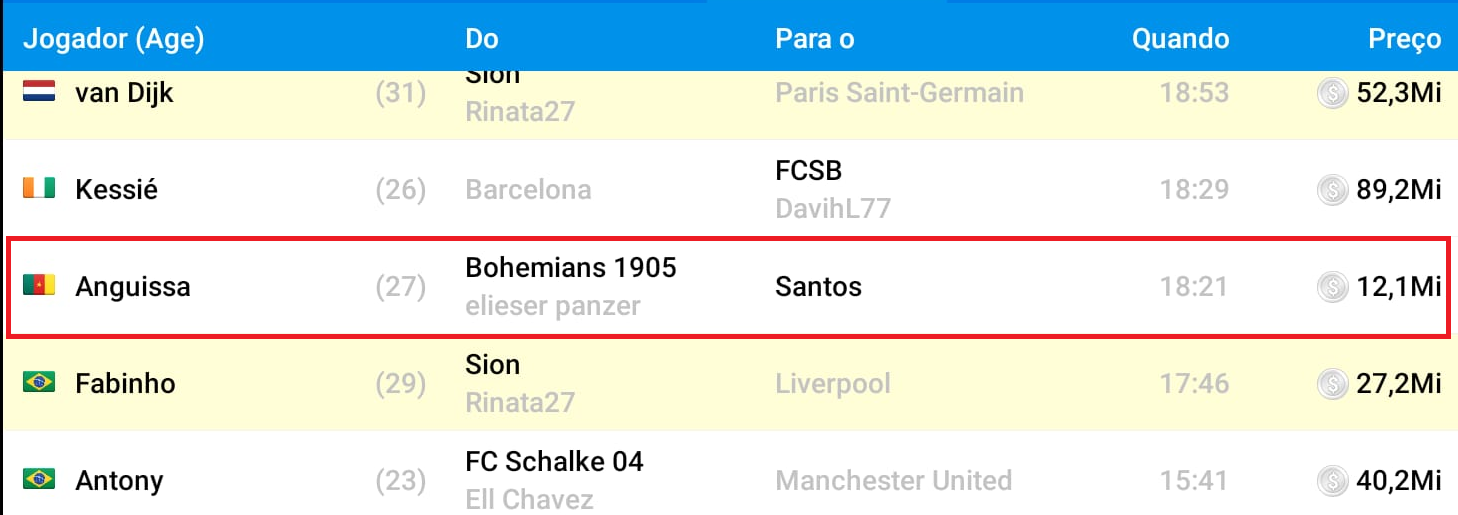
Task: Click the Brazil flag beside Fabinho
Action: click(x=39, y=382)
